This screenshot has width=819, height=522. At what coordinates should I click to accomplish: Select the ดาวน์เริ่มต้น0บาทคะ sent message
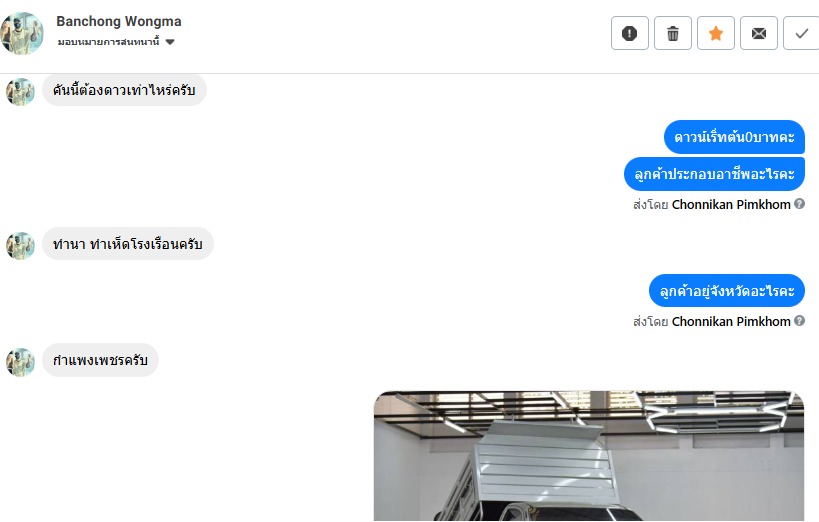tap(734, 137)
